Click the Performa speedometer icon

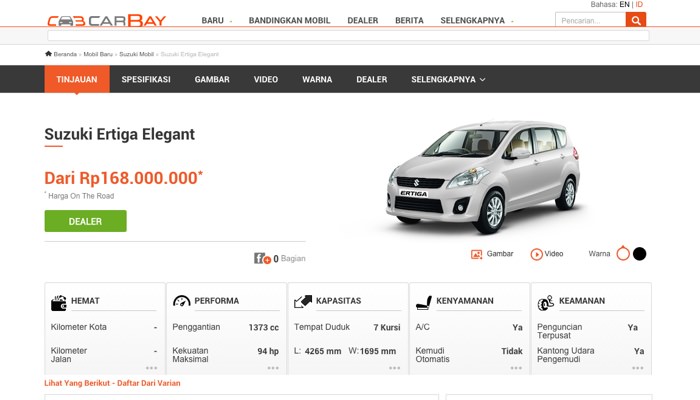pos(181,301)
